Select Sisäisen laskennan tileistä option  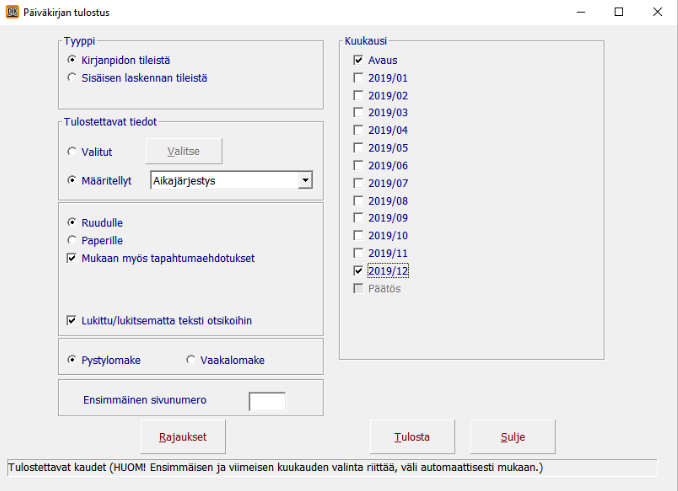coord(72,77)
